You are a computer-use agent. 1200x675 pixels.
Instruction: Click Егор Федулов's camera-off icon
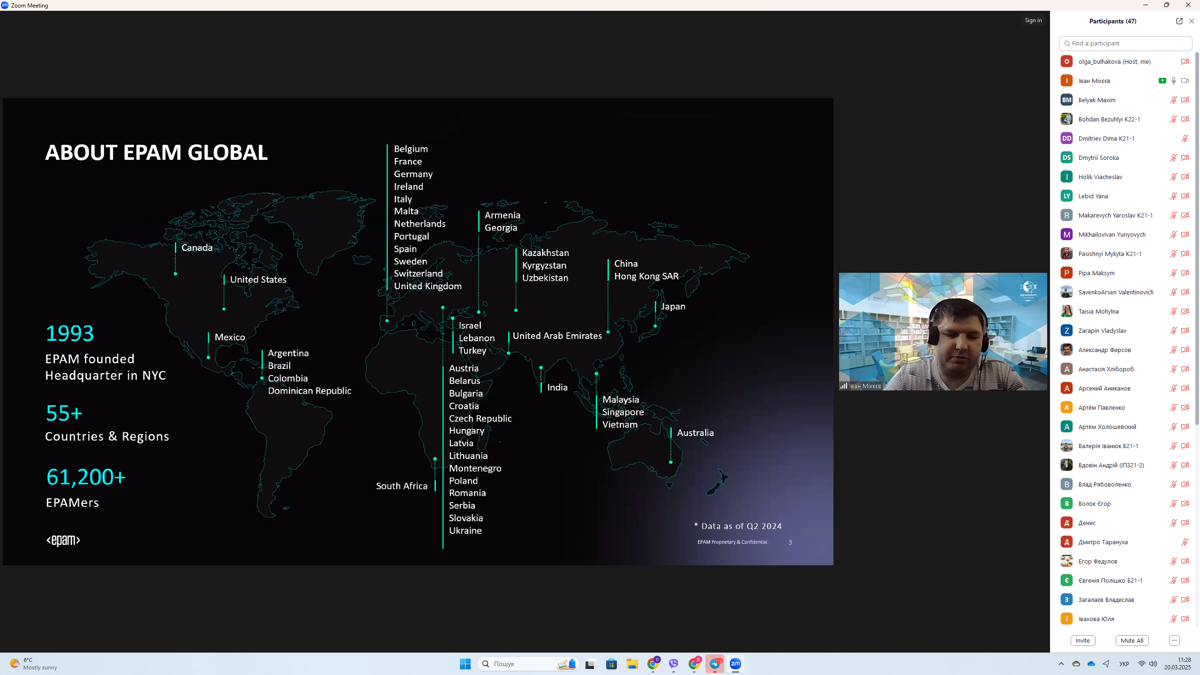point(1185,561)
